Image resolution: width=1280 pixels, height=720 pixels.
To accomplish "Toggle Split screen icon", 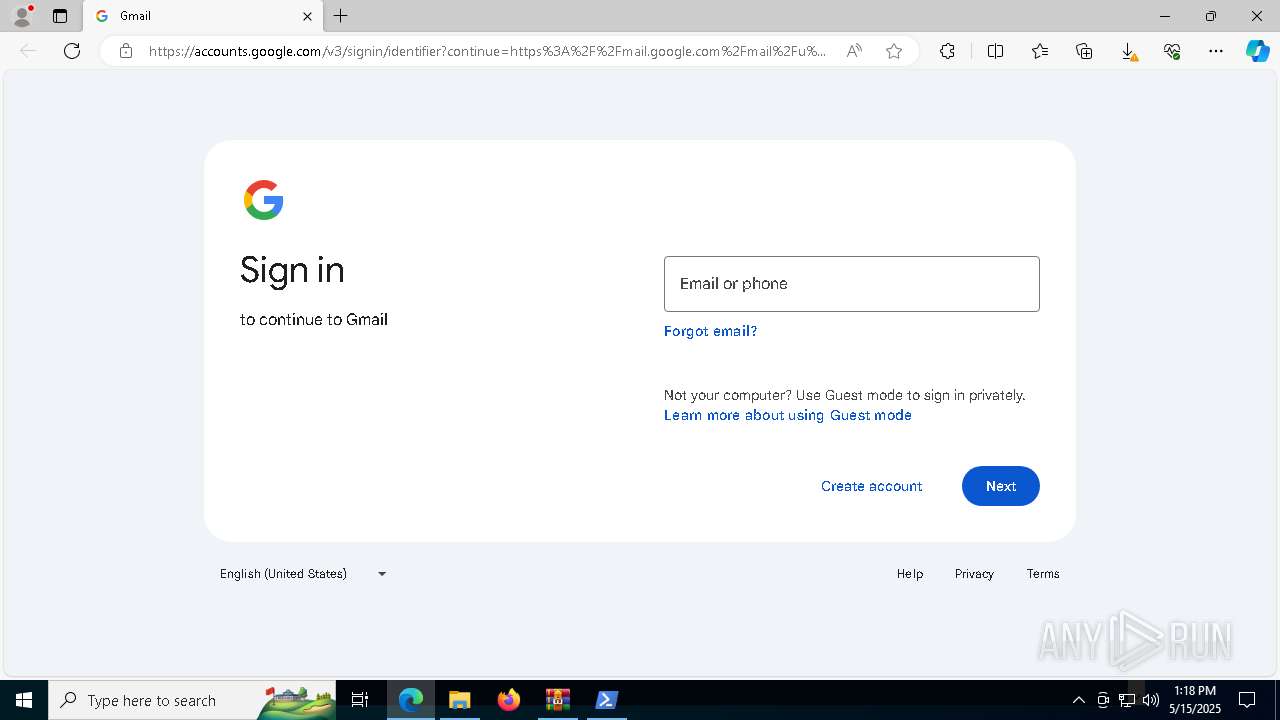I will point(996,51).
